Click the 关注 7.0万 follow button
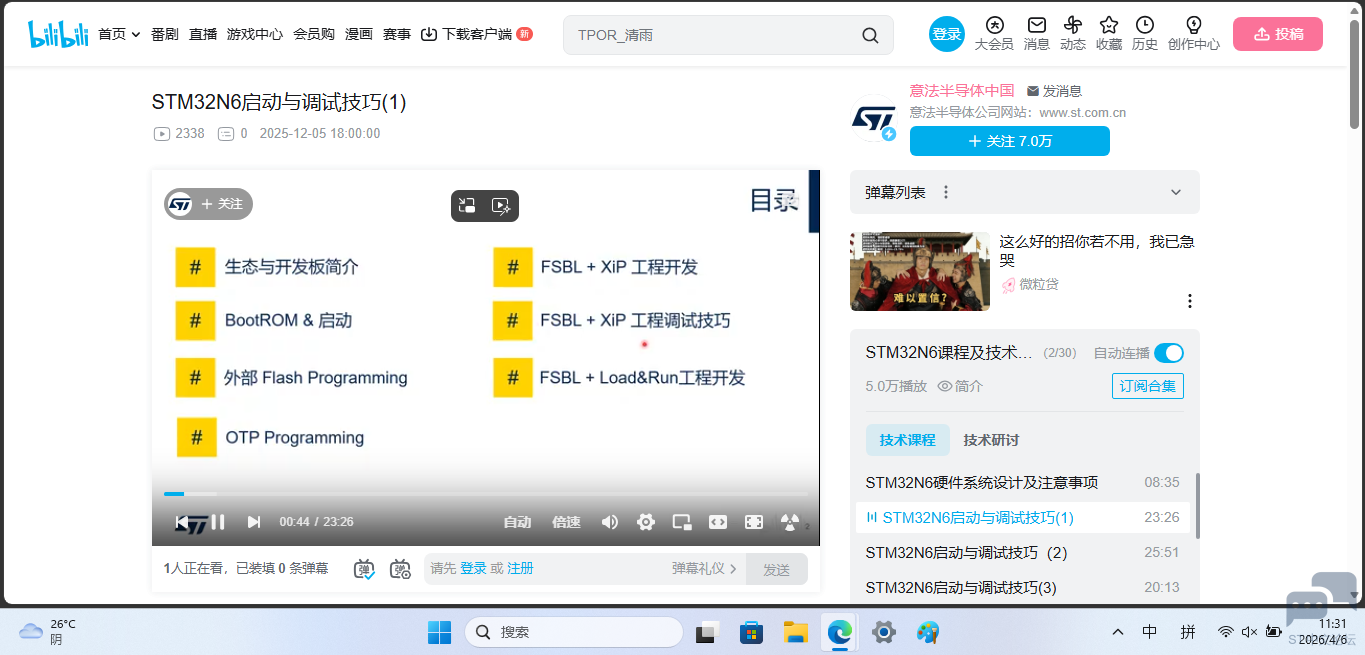 [1009, 141]
